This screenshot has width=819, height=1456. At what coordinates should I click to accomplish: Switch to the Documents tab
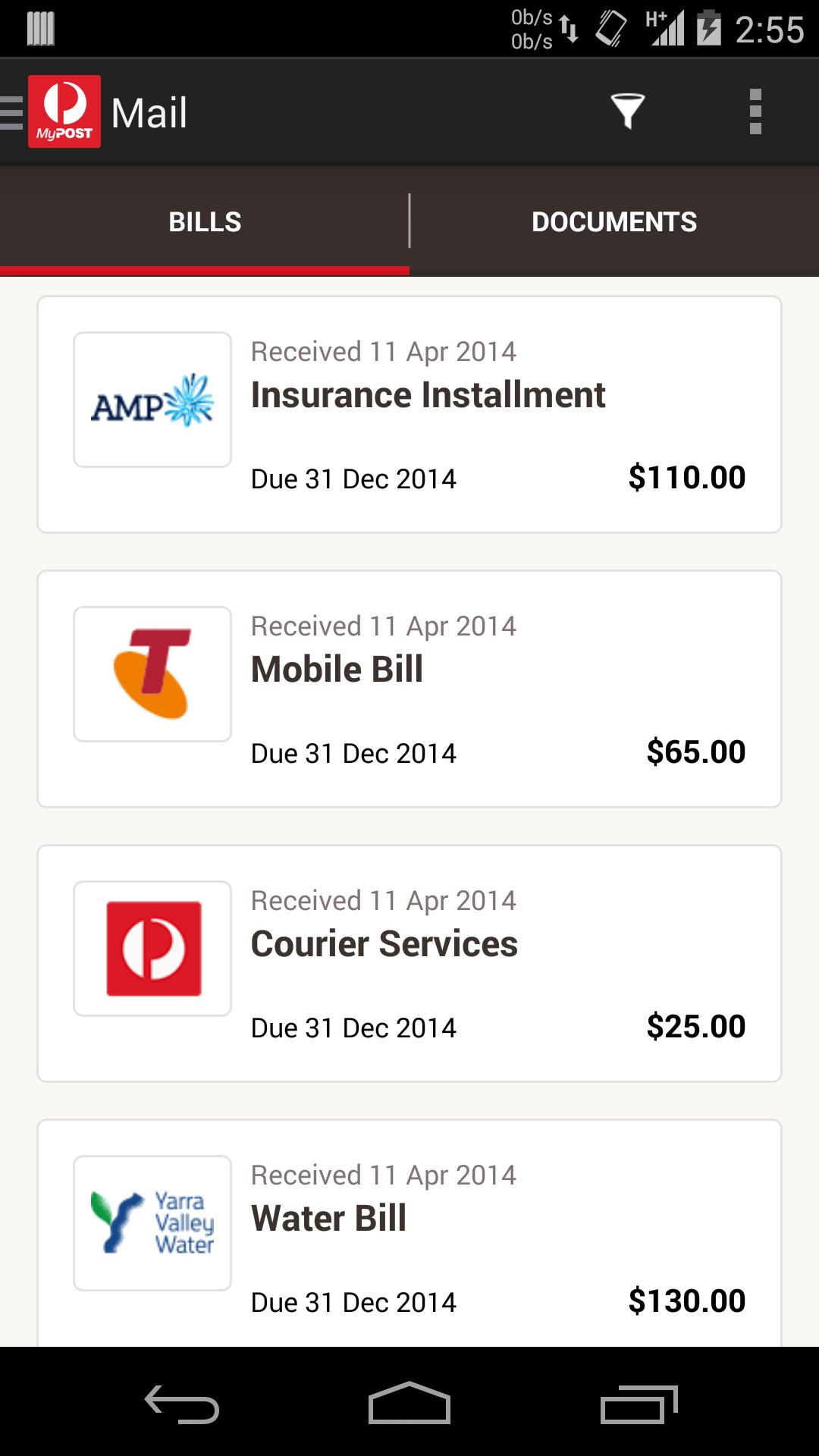click(x=614, y=221)
